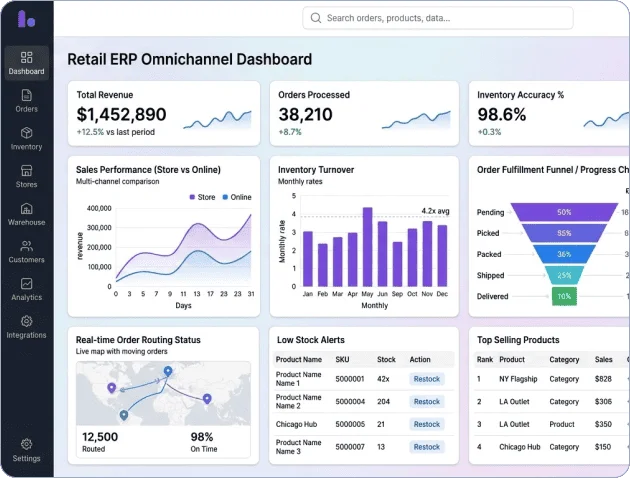Select Chicago Hub in Top Selling

(x=520, y=447)
